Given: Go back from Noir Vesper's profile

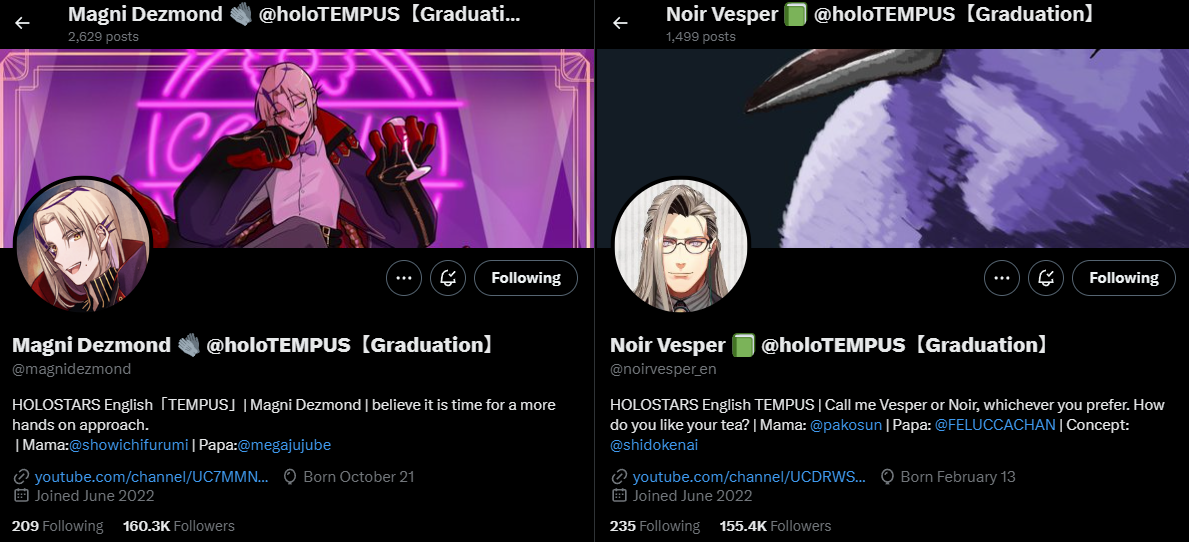Looking at the screenshot, I should (x=620, y=23).
